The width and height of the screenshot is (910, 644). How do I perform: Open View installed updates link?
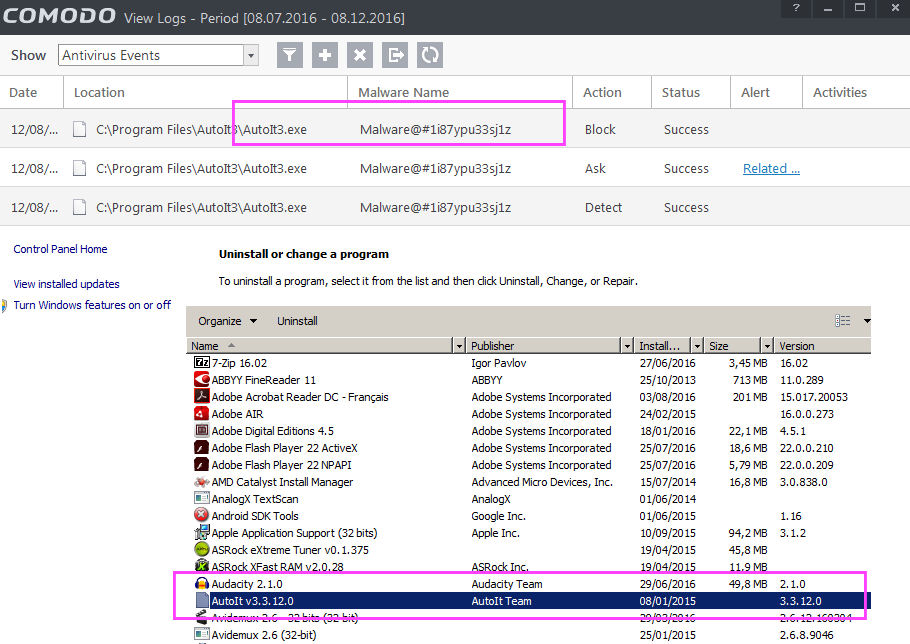coord(66,284)
